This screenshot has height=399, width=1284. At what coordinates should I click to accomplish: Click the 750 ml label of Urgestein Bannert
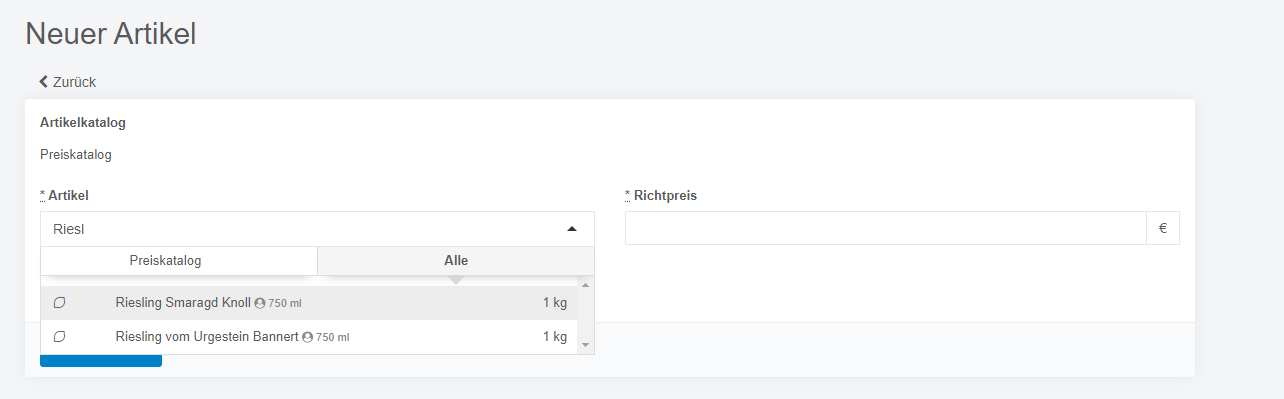[x=333, y=338]
